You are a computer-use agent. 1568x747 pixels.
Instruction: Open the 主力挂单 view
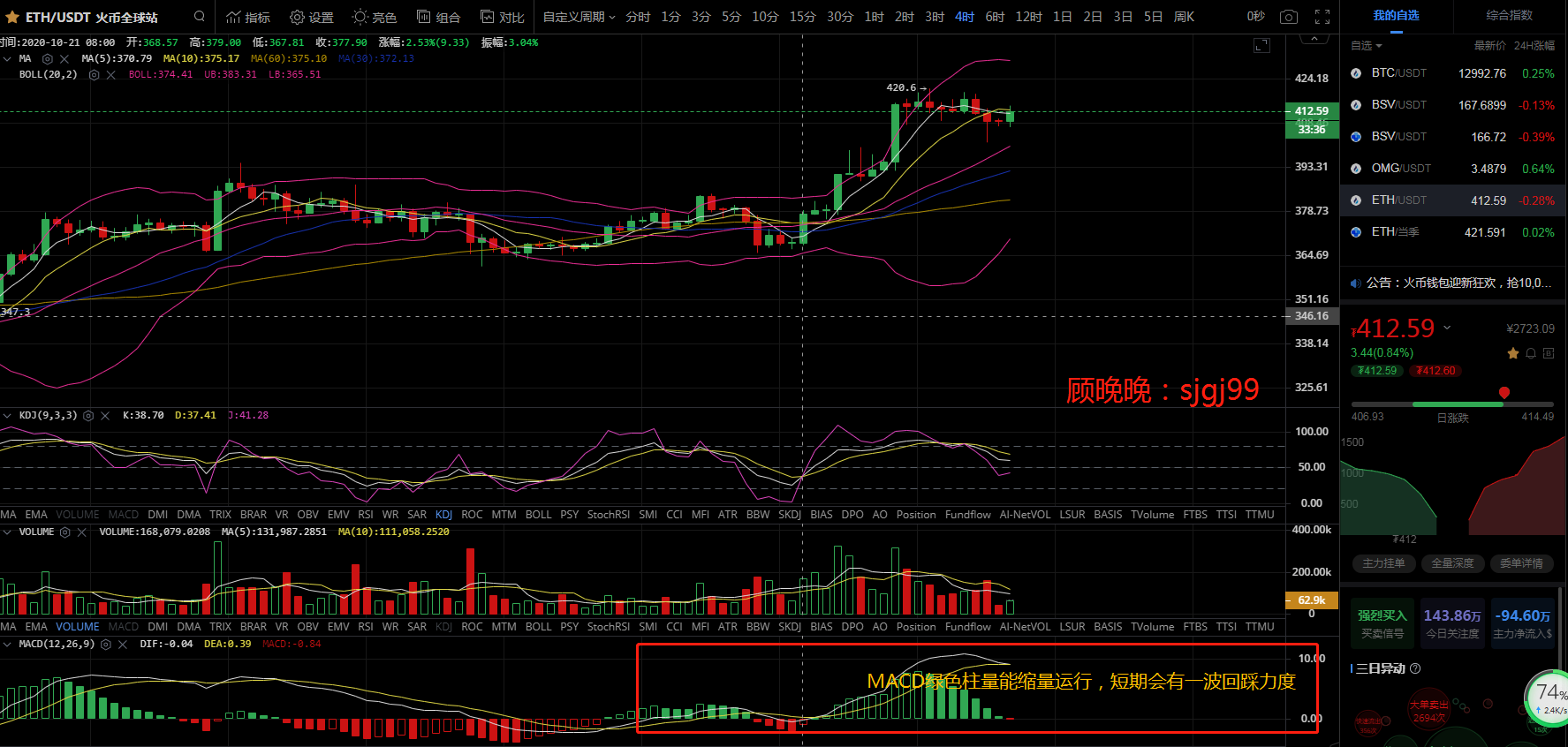click(1383, 563)
